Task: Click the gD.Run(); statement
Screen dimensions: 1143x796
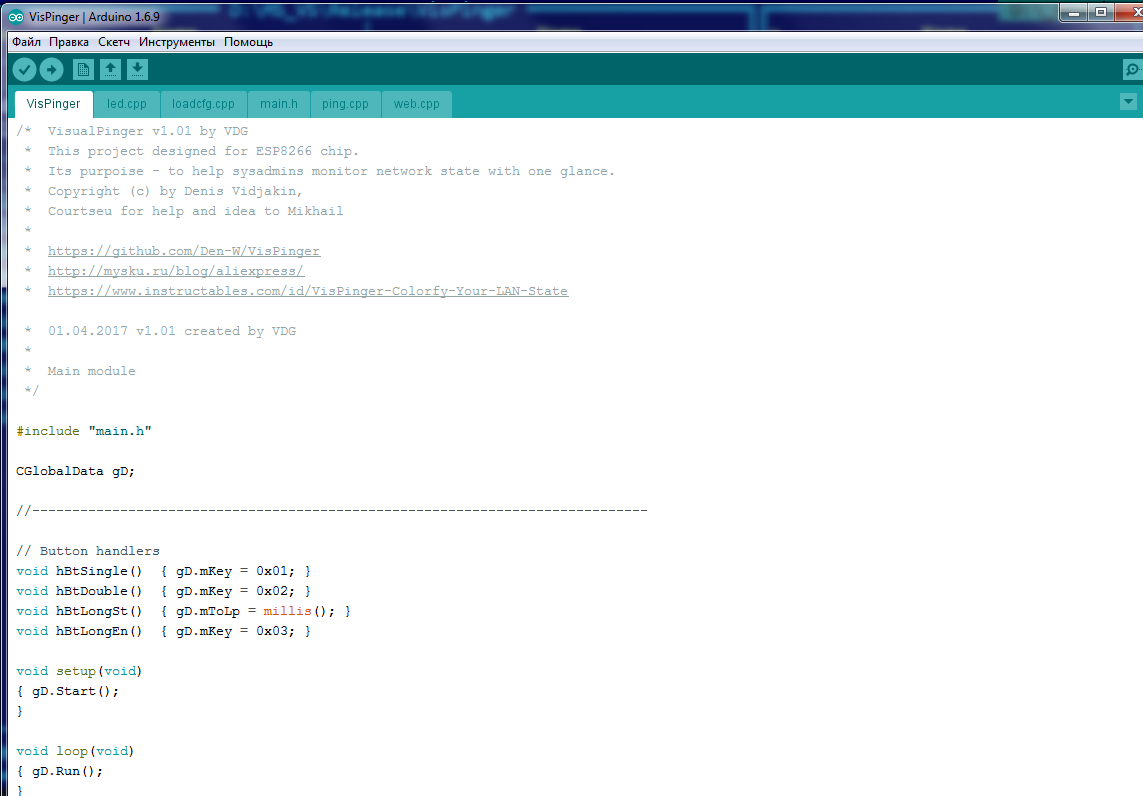Action: tap(67, 771)
